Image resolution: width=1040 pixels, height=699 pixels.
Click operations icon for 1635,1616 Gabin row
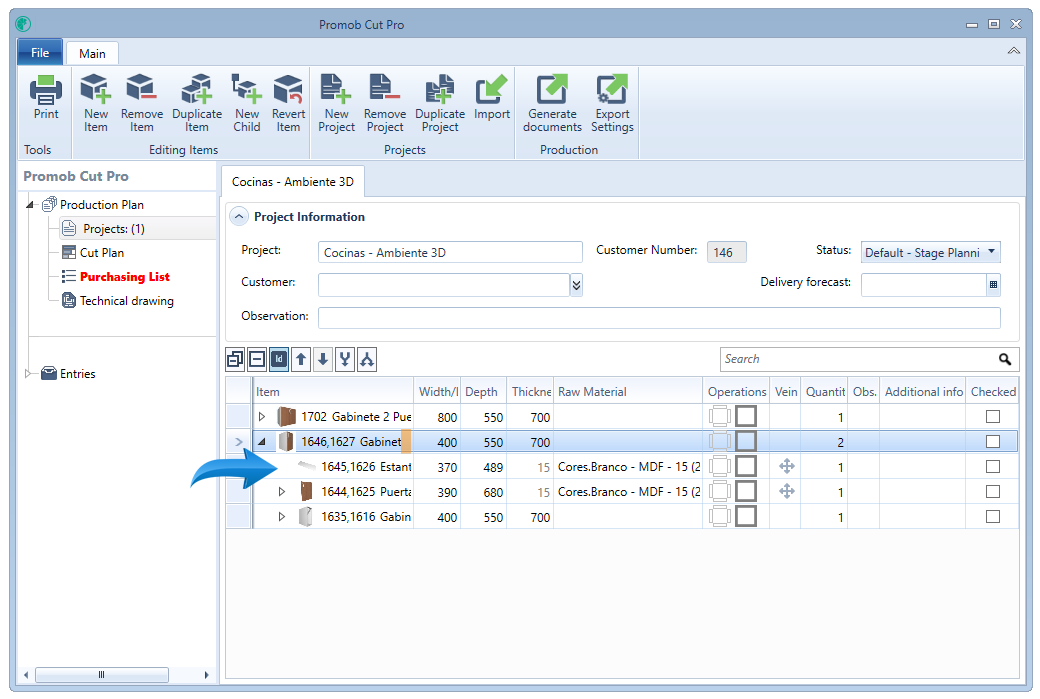pyautogui.click(x=720, y=516)
